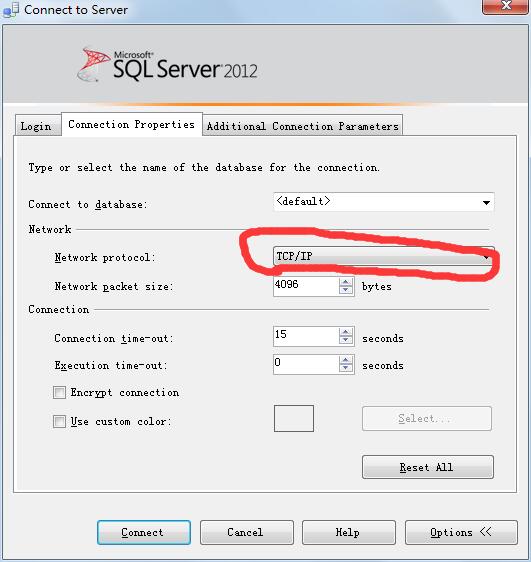The width and height of the screenshot is (531, 562).
Task: Check the Use custom color checkbox
Action: coord(59,421)
